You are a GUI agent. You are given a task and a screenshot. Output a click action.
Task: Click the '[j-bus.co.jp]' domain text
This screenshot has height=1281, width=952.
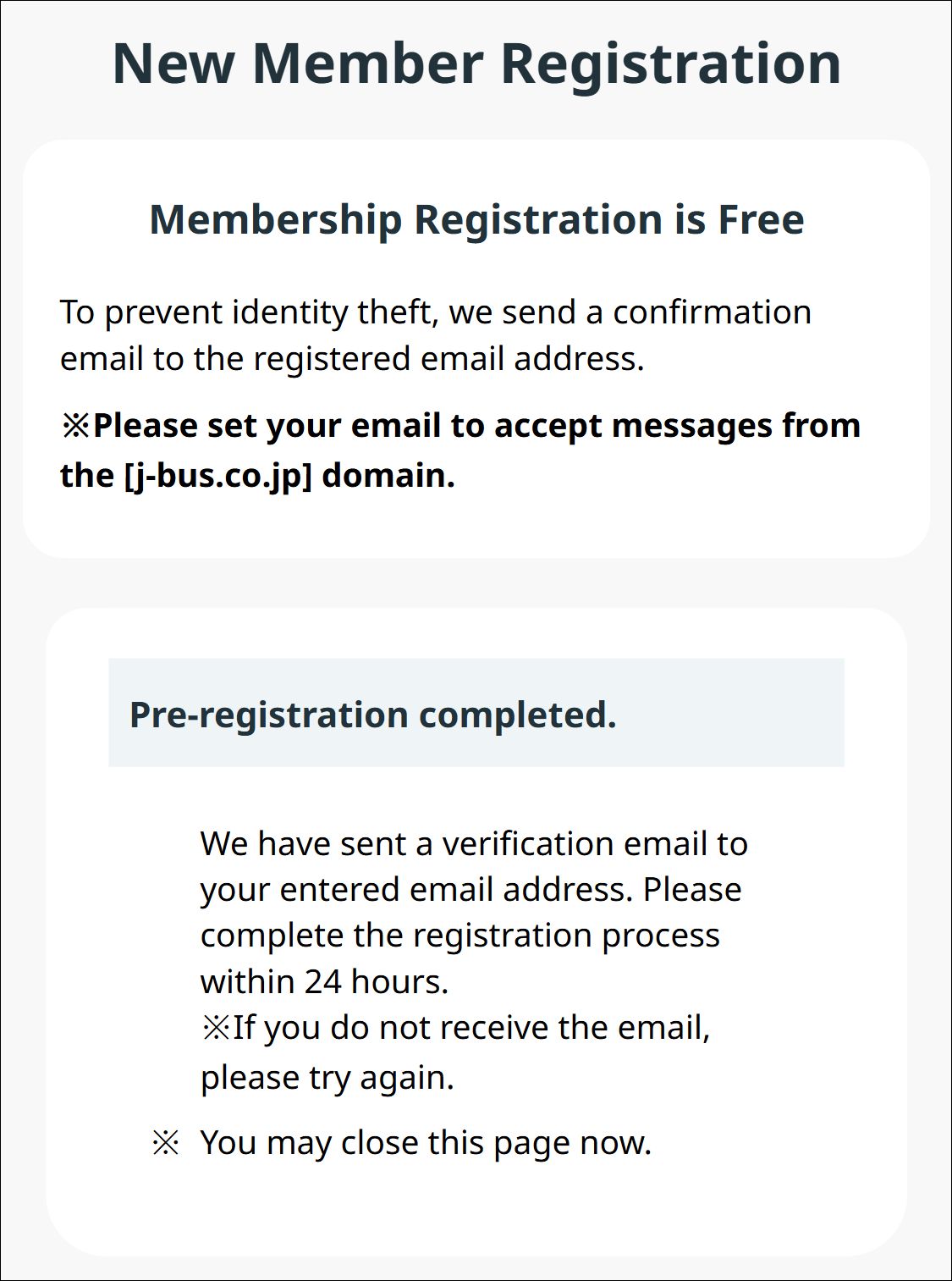coord(218,475)
